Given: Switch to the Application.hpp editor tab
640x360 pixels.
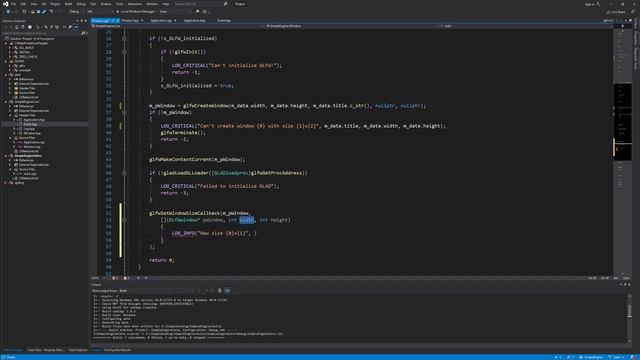Looking at the screenshot, I should coord(194,20).
